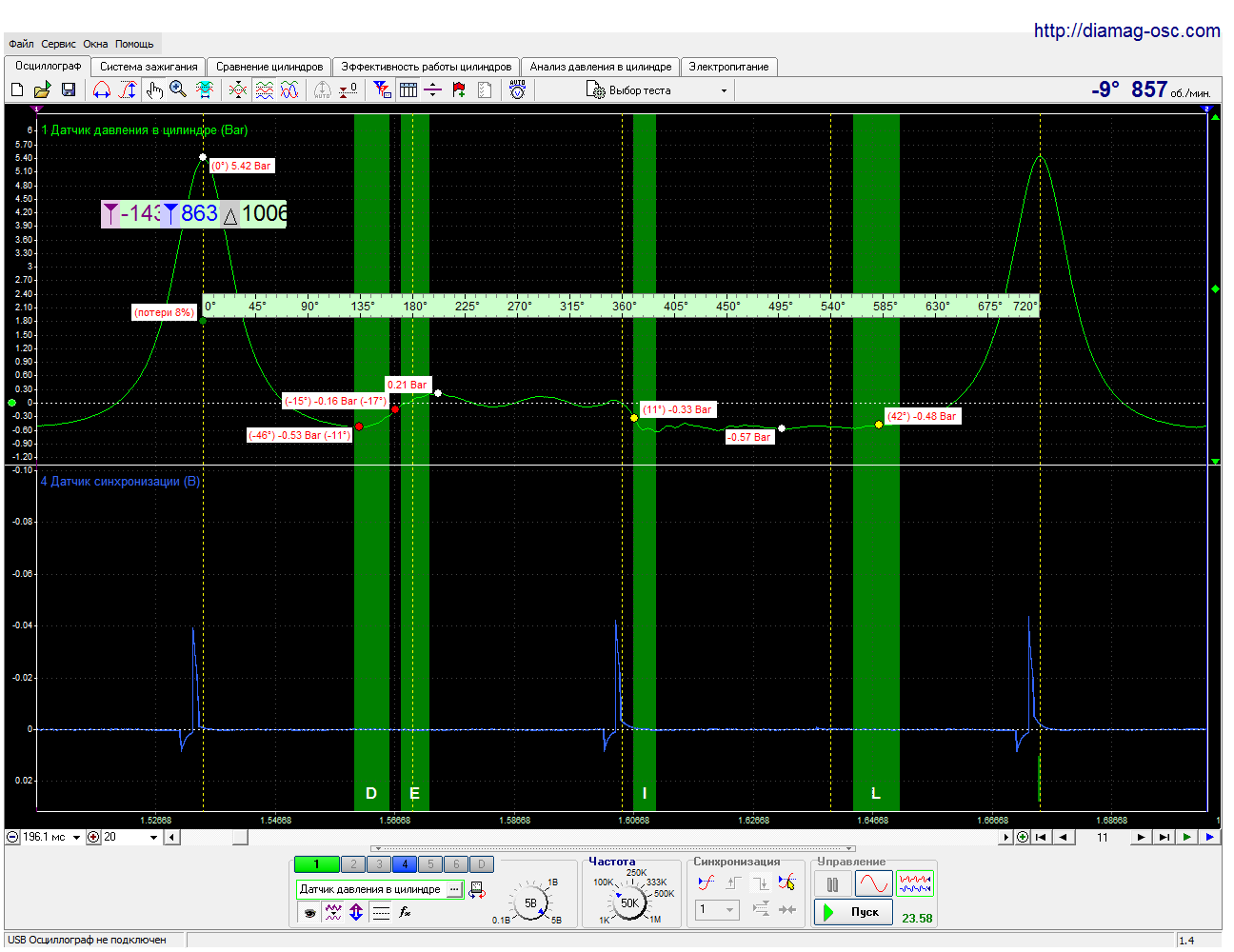Toggle channel 3 button
Screen dimensions: 1234x952
(x=379, y=864)
